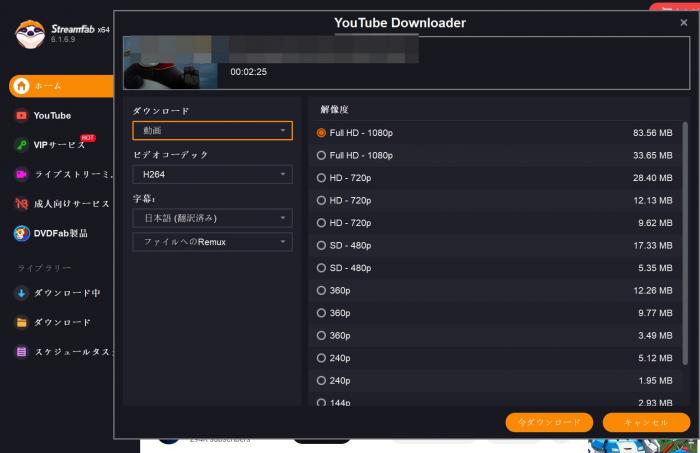
Task: Open VIPサービス in the sidebar
Action: click(x=59, y=145)
